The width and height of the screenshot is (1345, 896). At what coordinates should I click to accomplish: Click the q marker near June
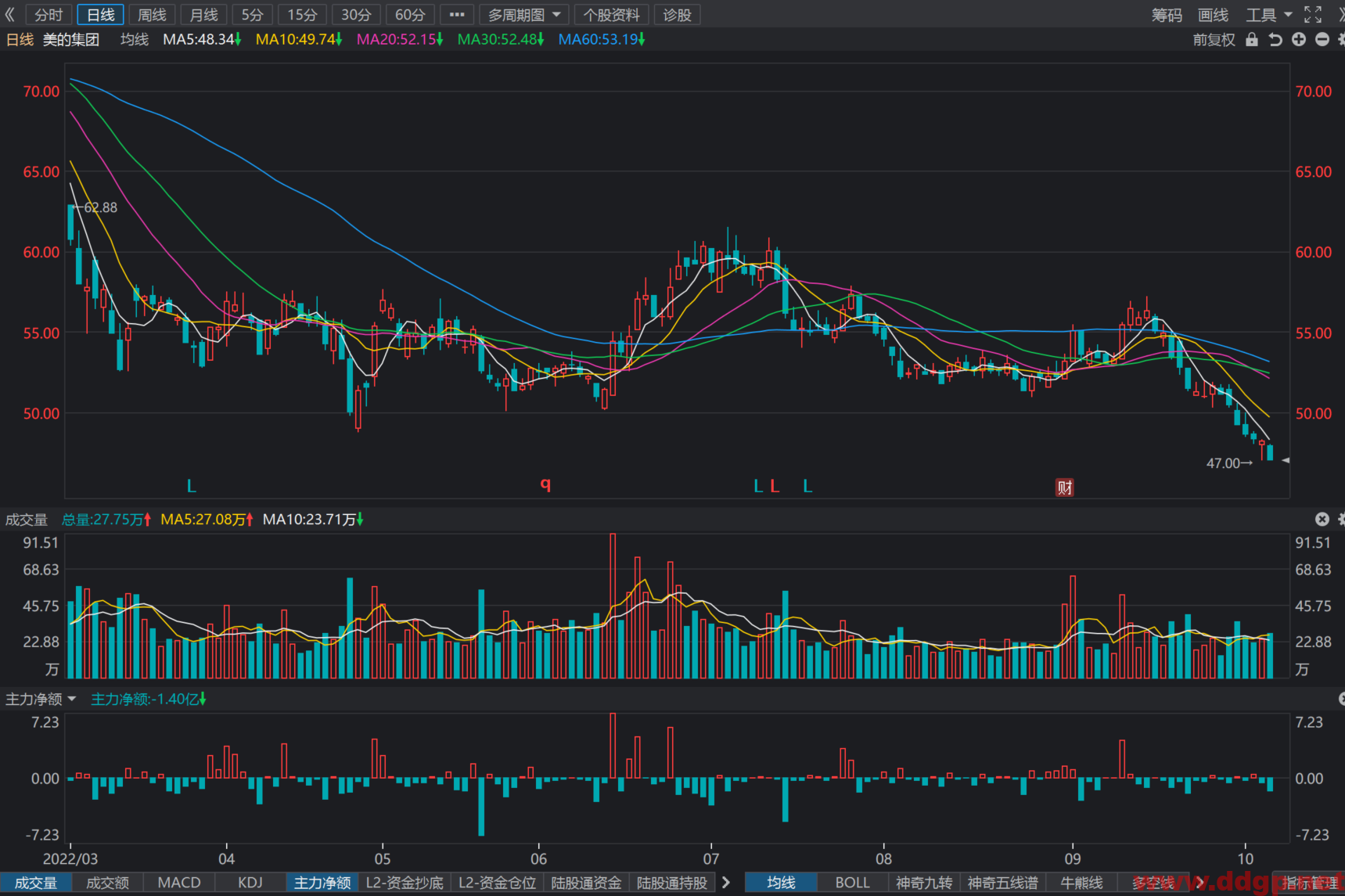coord(545,484)
